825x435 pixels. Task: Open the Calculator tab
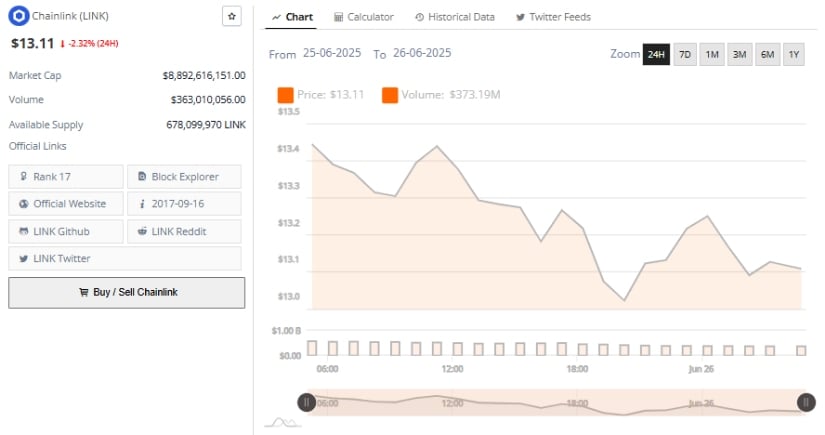(364, 17)
